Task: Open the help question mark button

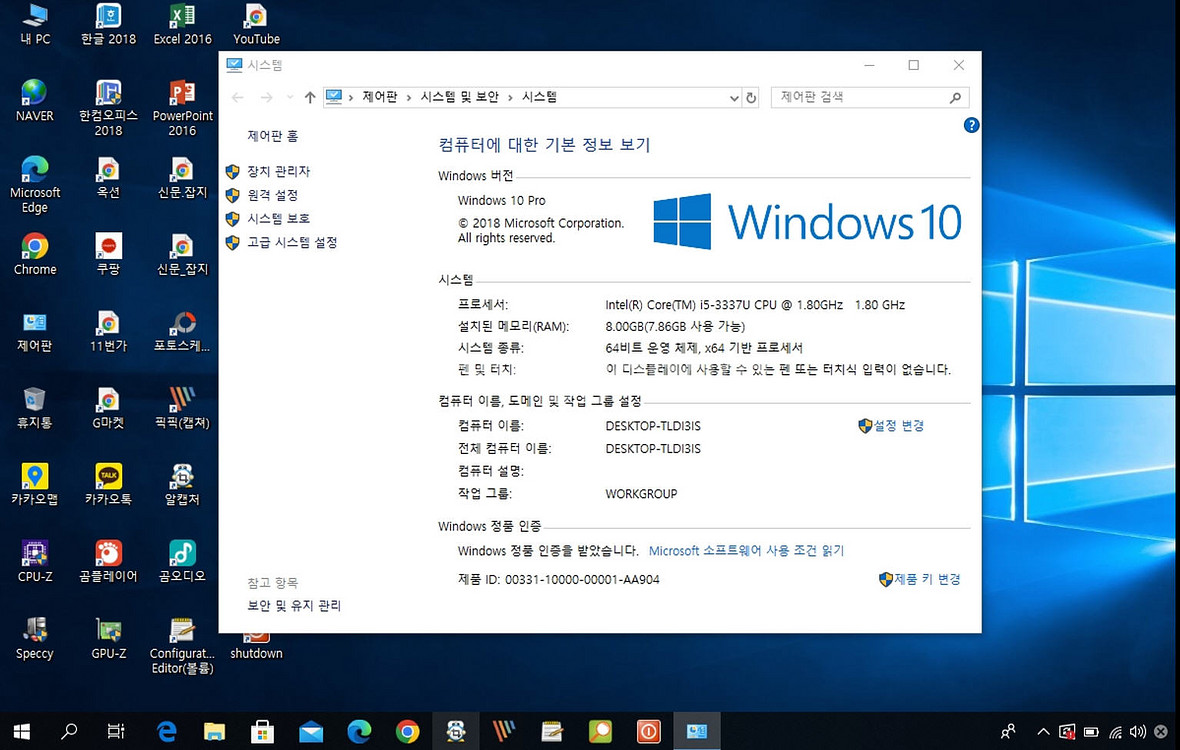Action: [971, 125]
